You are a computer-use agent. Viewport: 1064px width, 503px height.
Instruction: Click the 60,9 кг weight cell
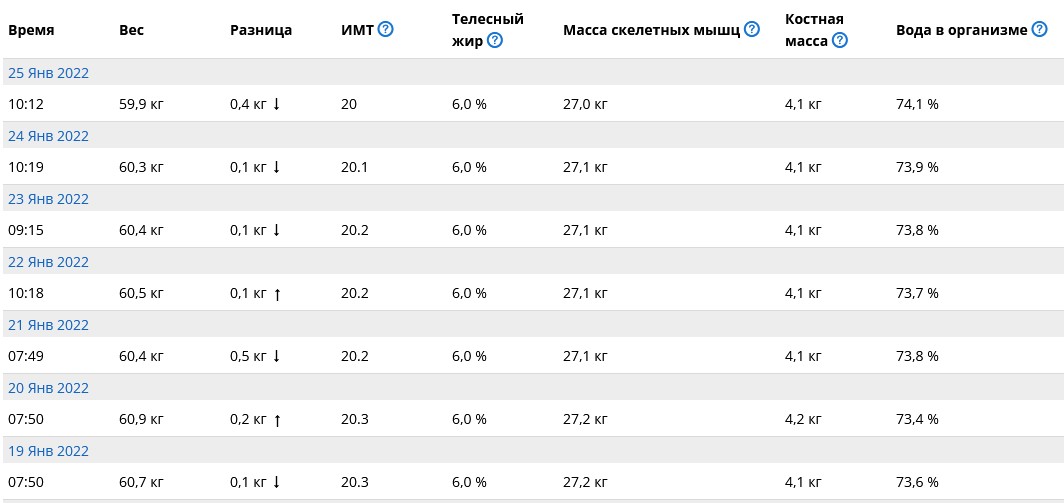tap(141, 419)
